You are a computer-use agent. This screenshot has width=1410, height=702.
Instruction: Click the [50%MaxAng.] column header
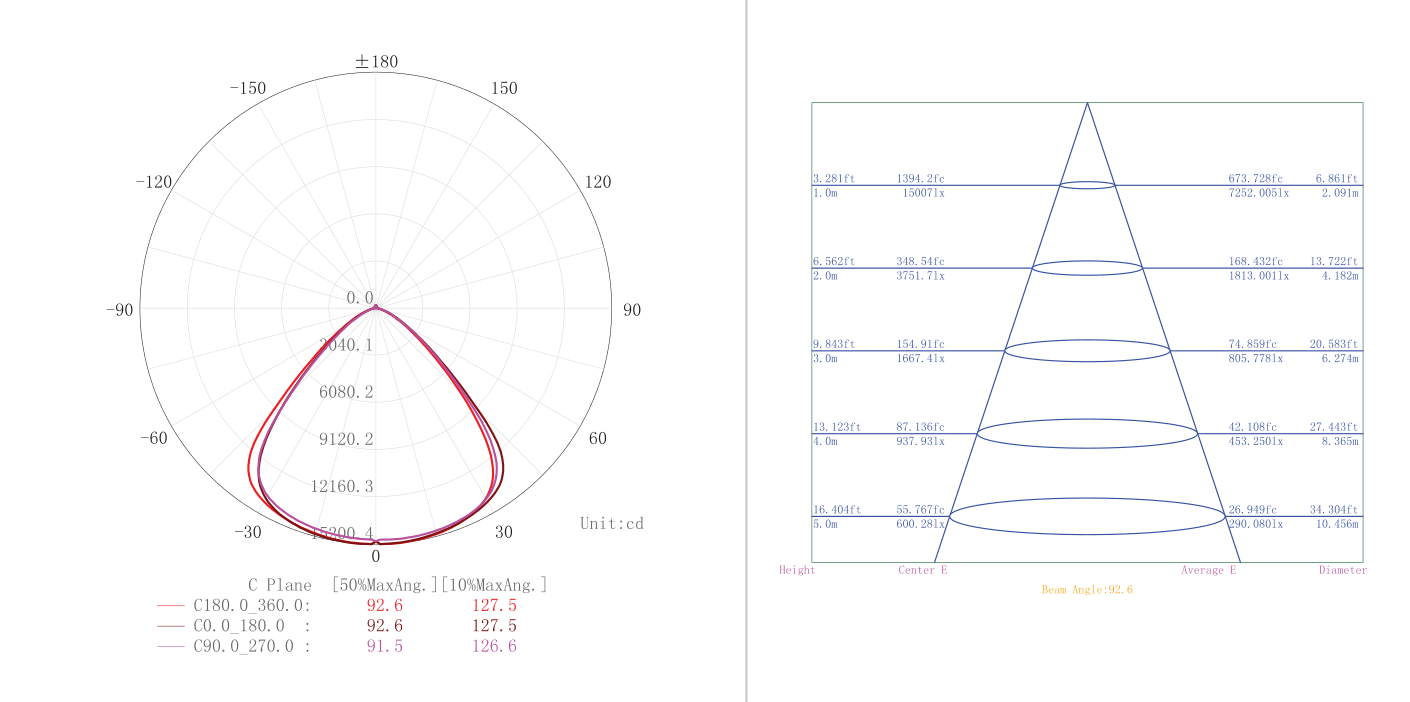(385, 585)
